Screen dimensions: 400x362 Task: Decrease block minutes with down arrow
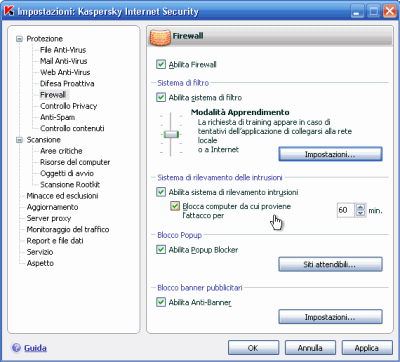tap(361, 213)
